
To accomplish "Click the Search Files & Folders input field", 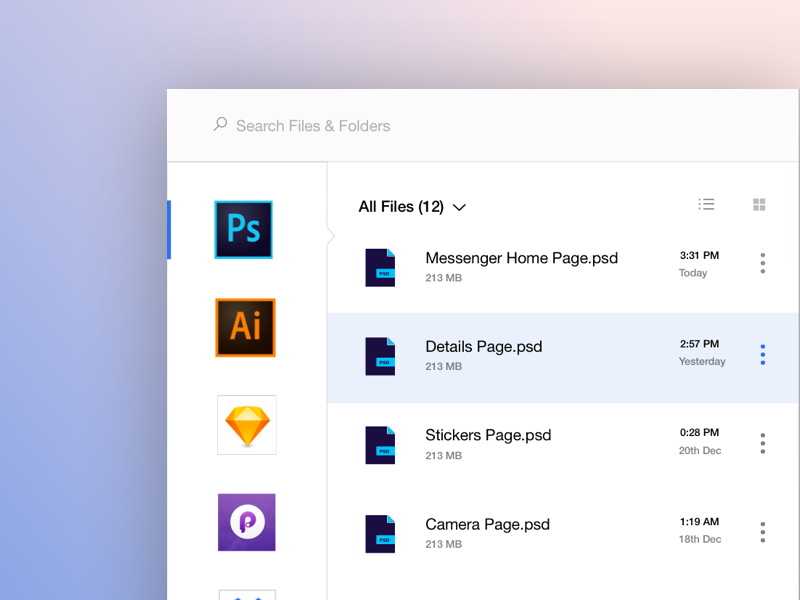I will click(x=310, y=125).
